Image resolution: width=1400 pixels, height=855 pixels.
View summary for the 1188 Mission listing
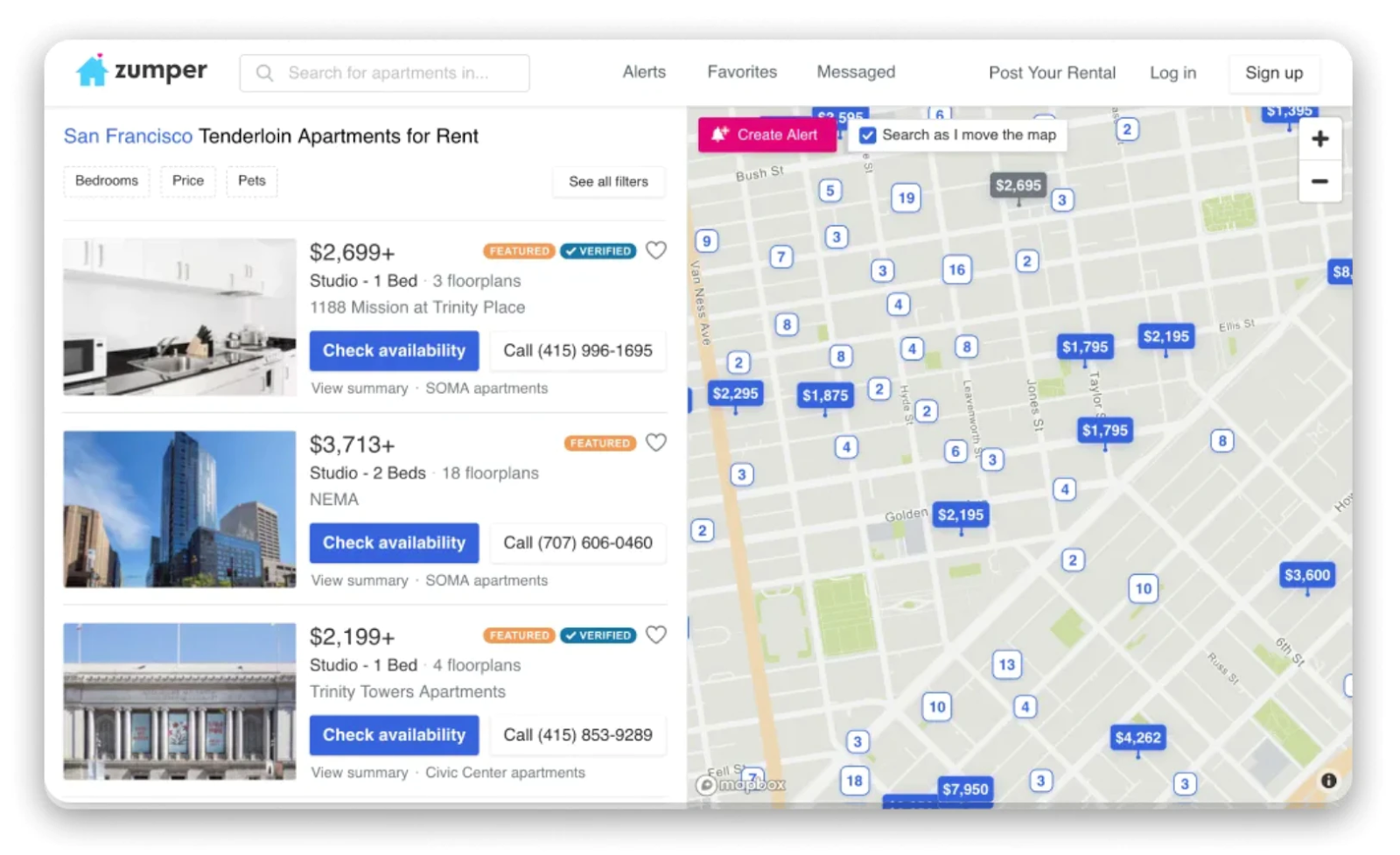360,389
